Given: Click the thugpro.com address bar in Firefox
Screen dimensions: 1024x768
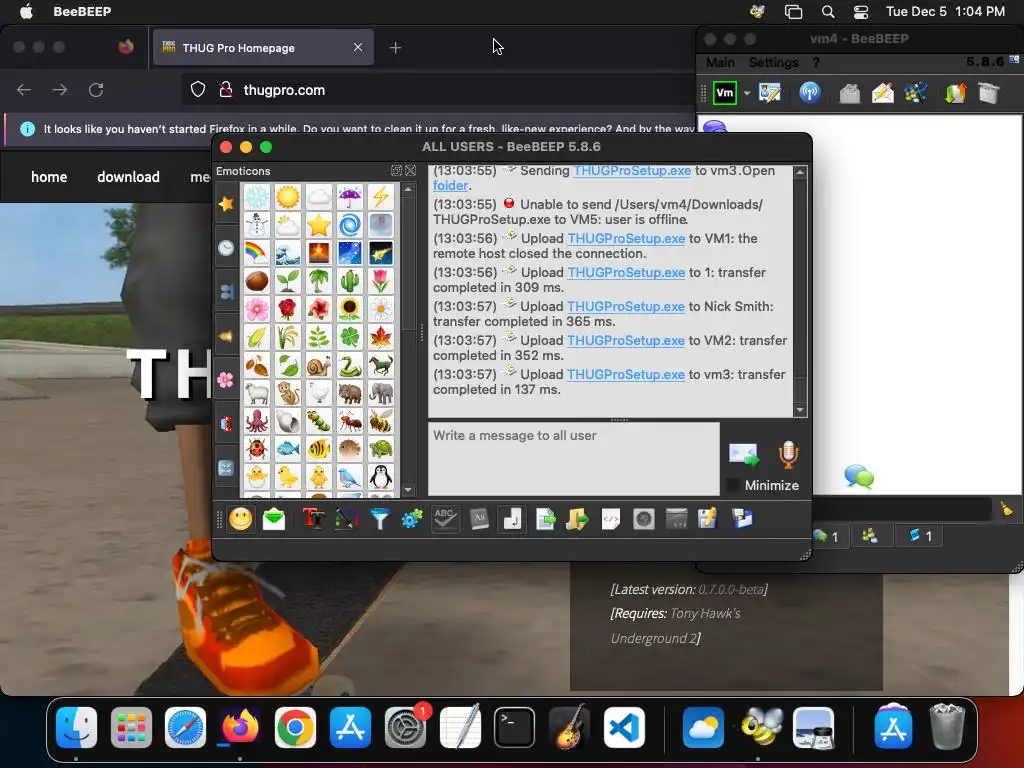Looking at the screenshot, I should (438, 90).
